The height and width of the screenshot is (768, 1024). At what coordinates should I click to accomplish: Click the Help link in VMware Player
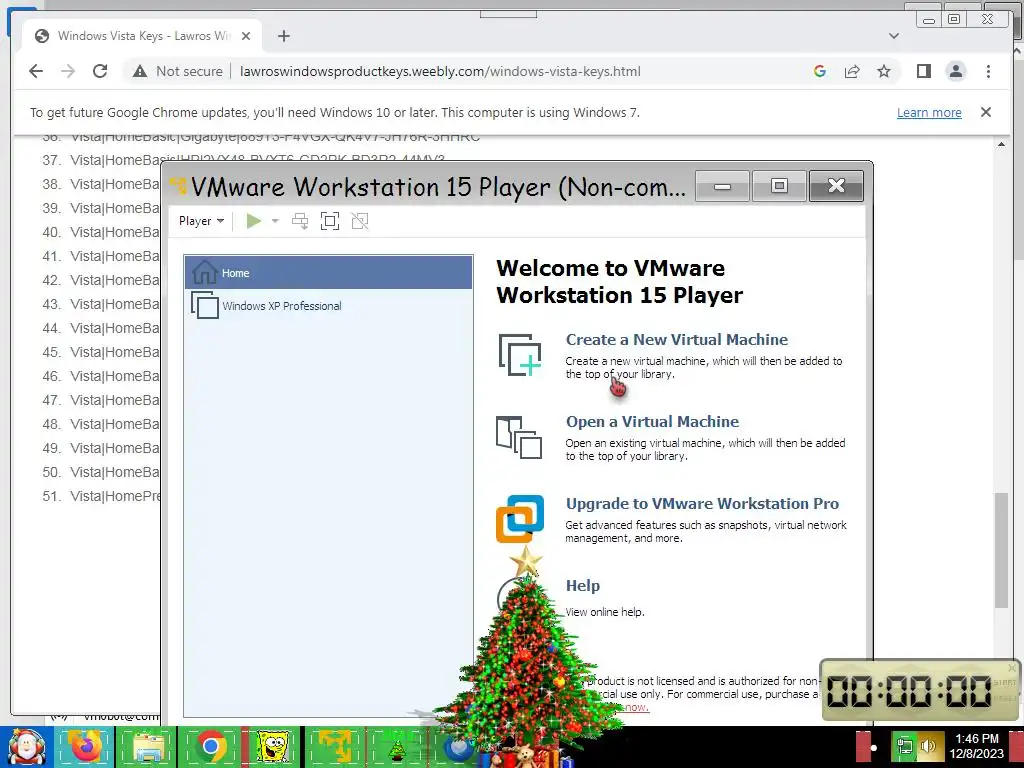pos(583,585)
